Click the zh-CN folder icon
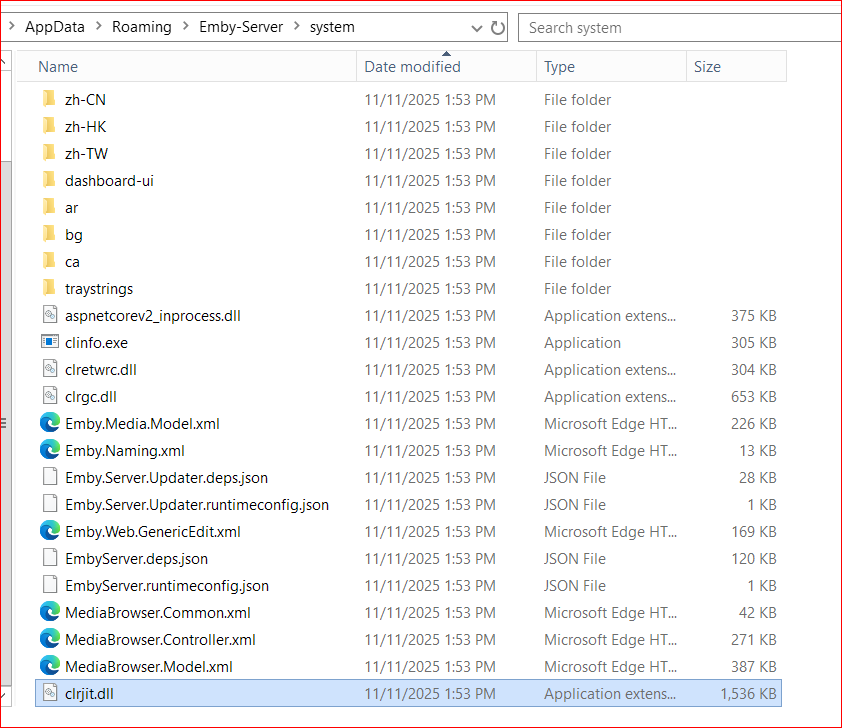Image resolution: width=842 pixels, height=728 pixels. click(49, 99)
